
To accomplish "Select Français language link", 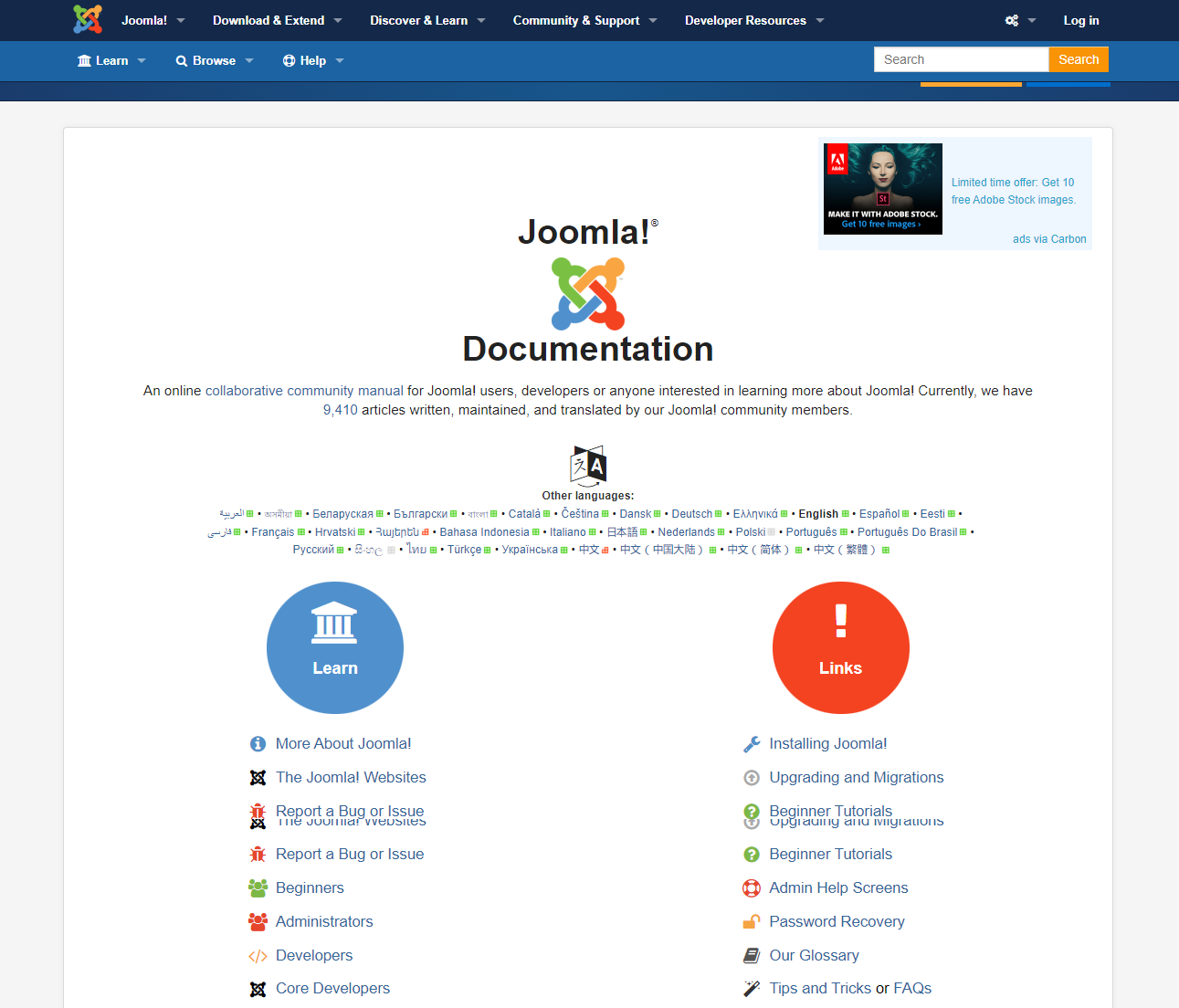I will click(273, 532).
